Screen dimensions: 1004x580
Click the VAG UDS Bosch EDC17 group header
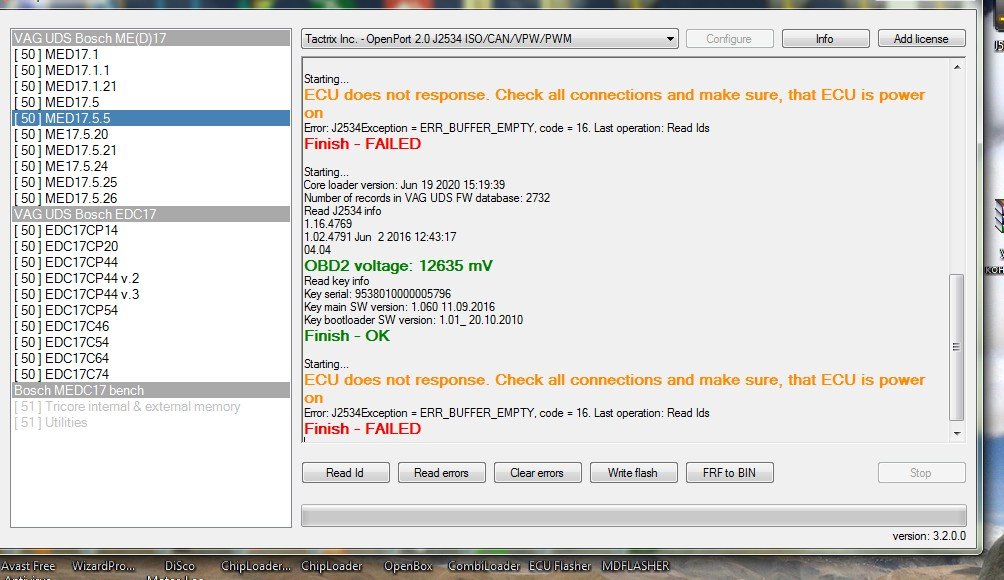click(x=85, y=214)
